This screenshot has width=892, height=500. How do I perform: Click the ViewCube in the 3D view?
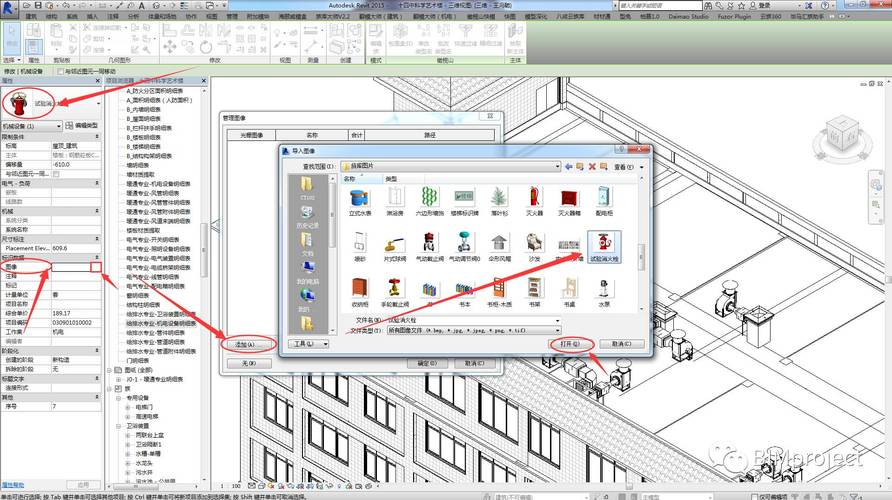pyautogui.click(x=843, y=135)
